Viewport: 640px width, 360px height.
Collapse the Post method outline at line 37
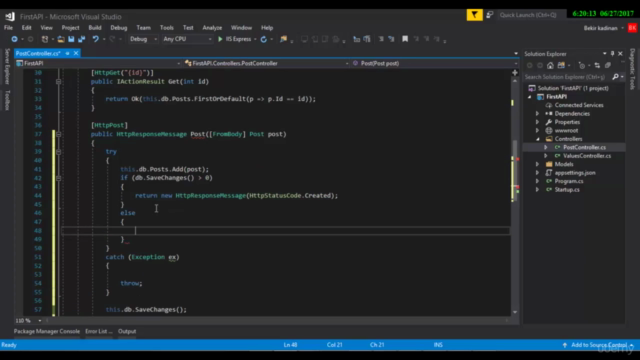click(x=58, y=134)
